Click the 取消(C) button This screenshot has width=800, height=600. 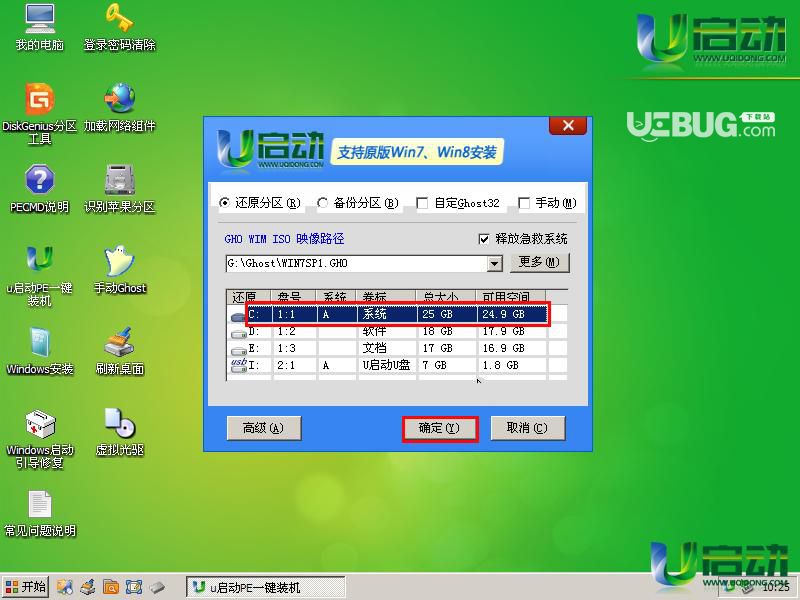tap(528, 428)
